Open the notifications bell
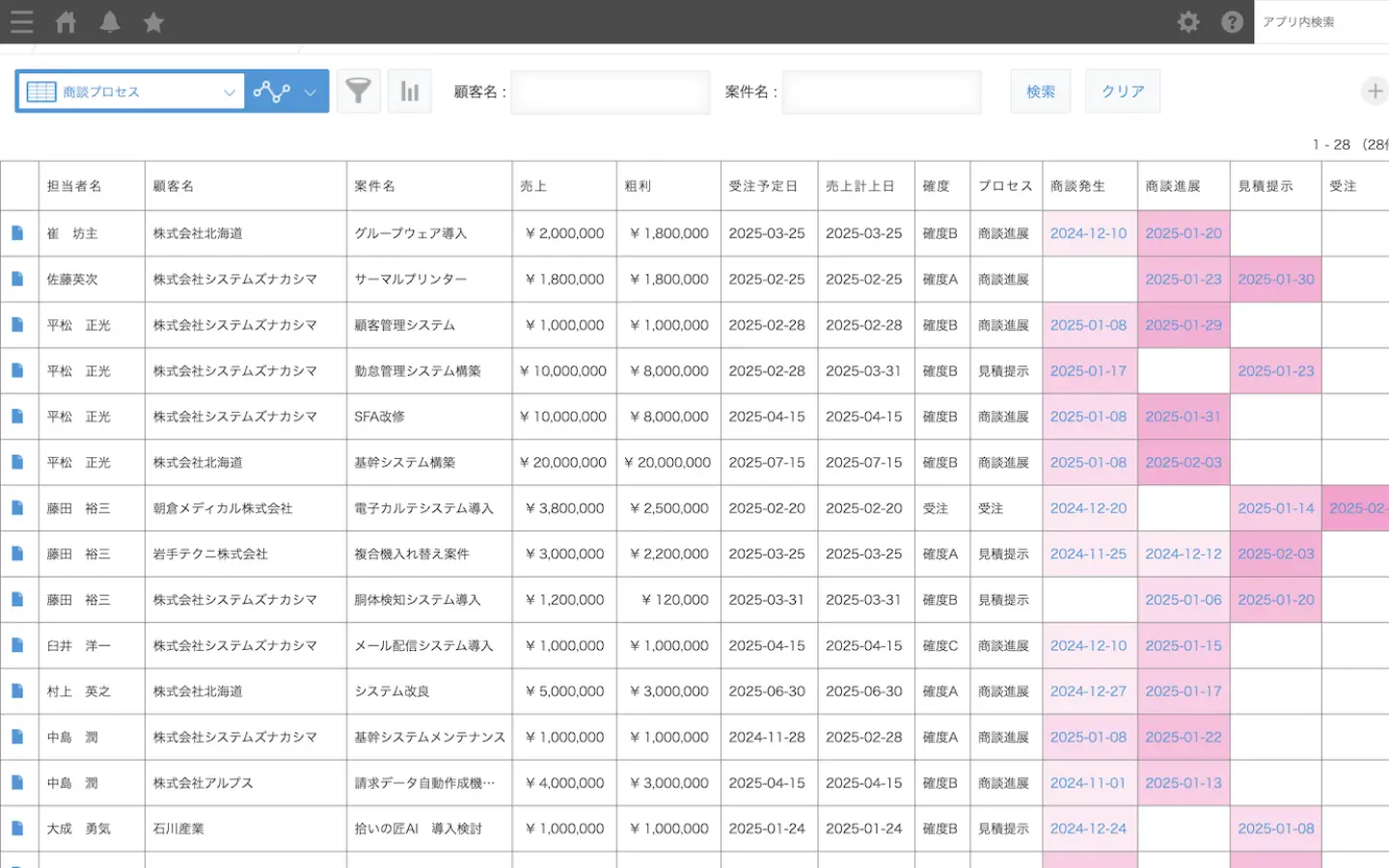Image resolution: width=1389 pixels, height=868 pixels. pyautogui.click(x=110, y=21)
